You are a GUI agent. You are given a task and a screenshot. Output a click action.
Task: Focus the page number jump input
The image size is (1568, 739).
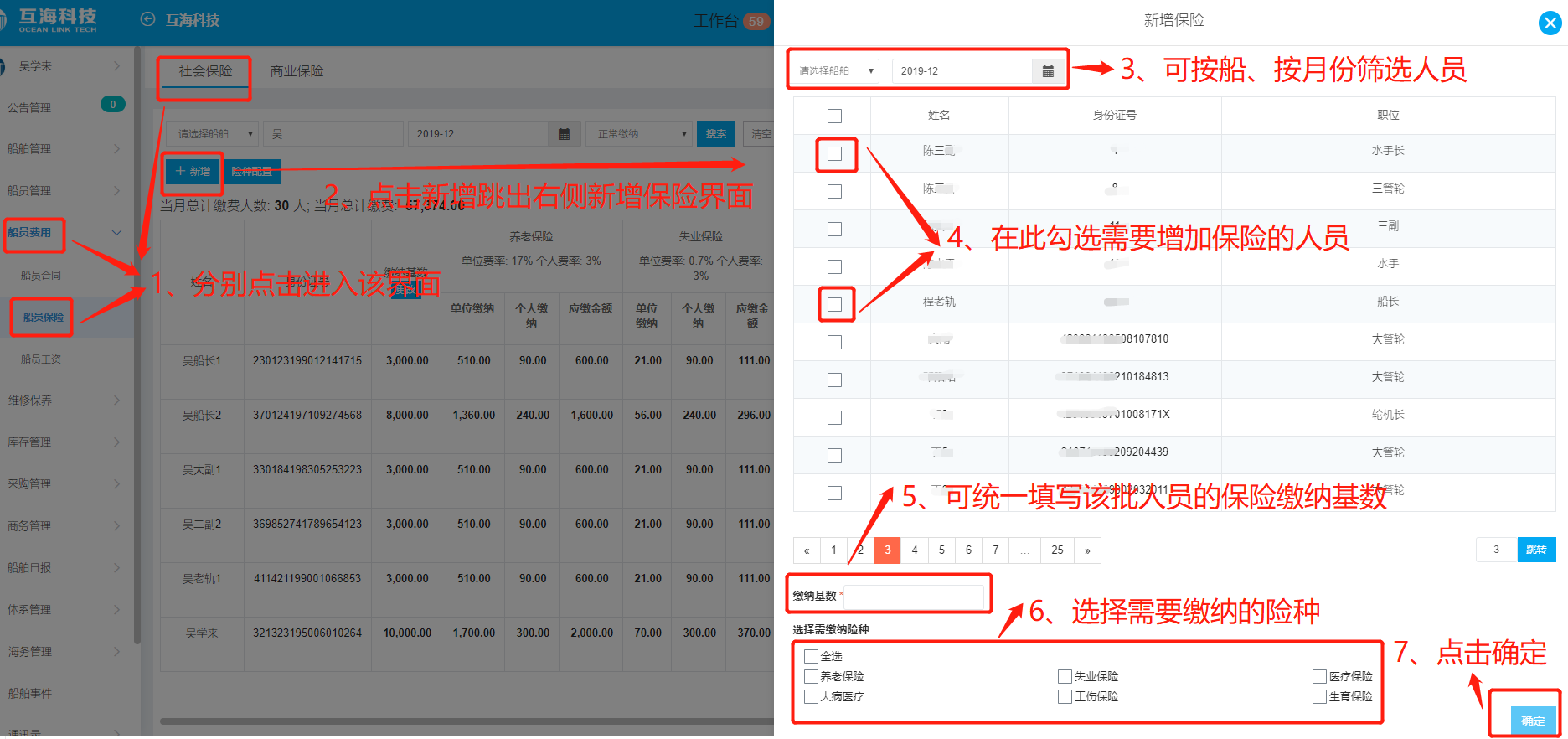tap(1497, 550)
